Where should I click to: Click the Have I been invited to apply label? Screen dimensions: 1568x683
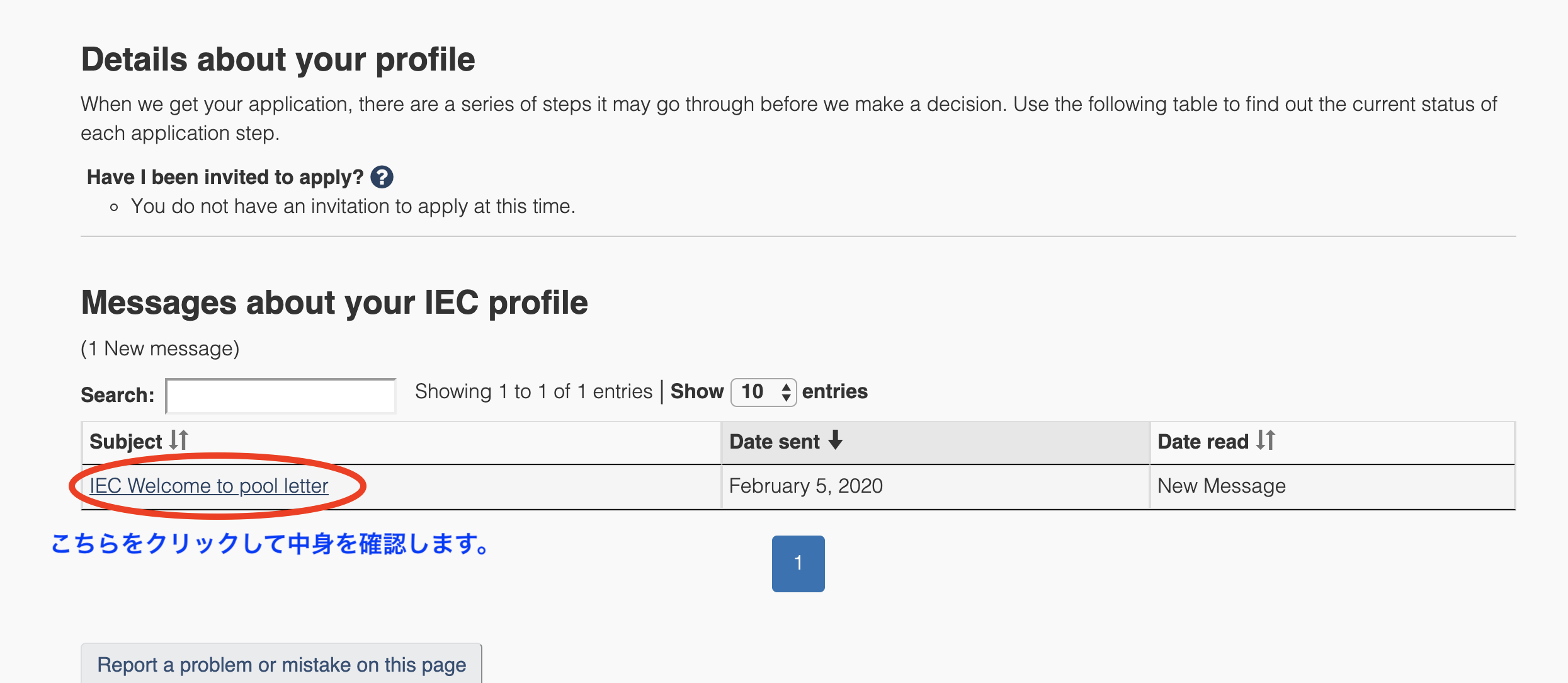(x=225, y=177)
